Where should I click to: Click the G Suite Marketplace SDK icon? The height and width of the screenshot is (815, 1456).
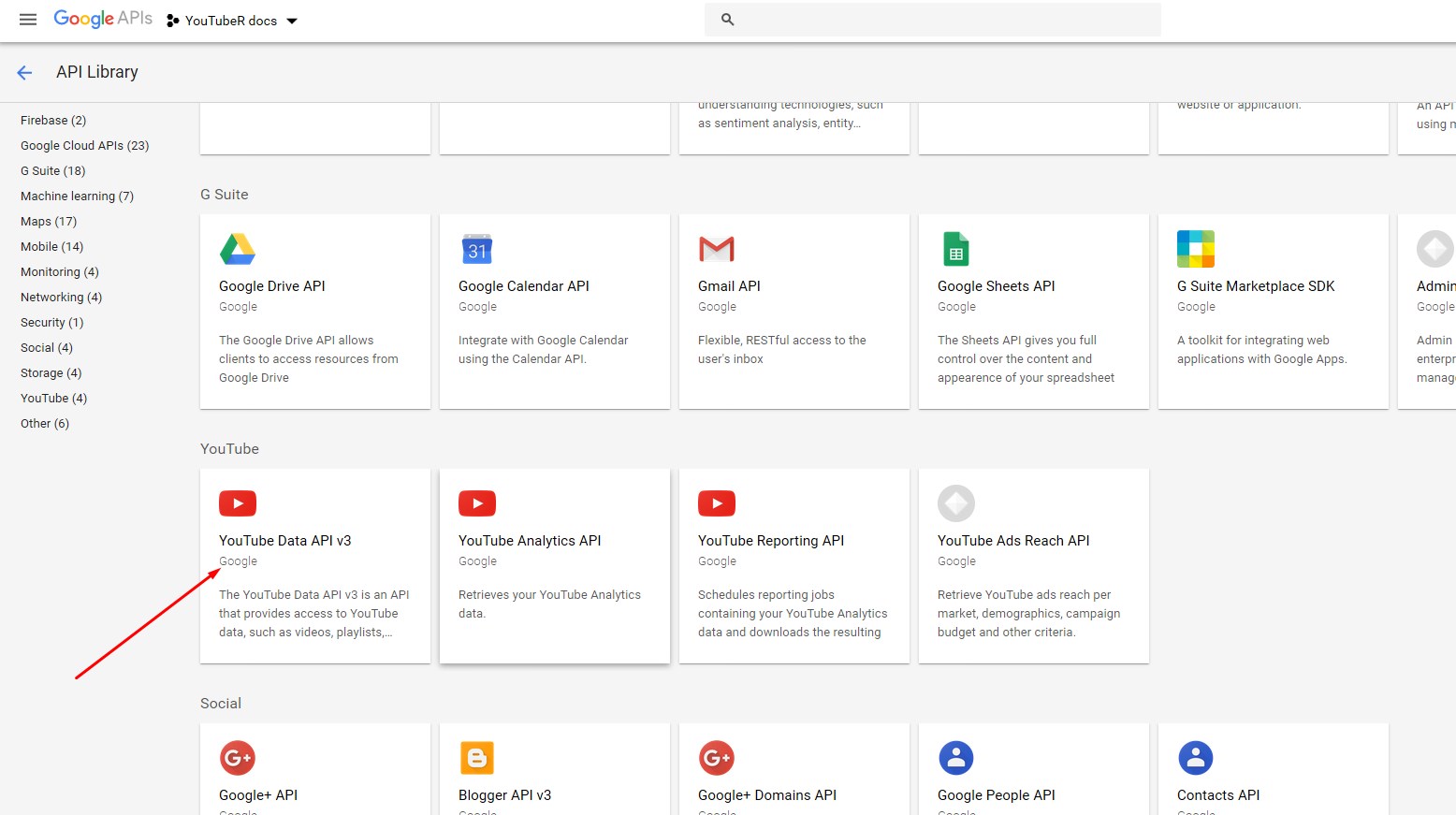pos(1196,249)
